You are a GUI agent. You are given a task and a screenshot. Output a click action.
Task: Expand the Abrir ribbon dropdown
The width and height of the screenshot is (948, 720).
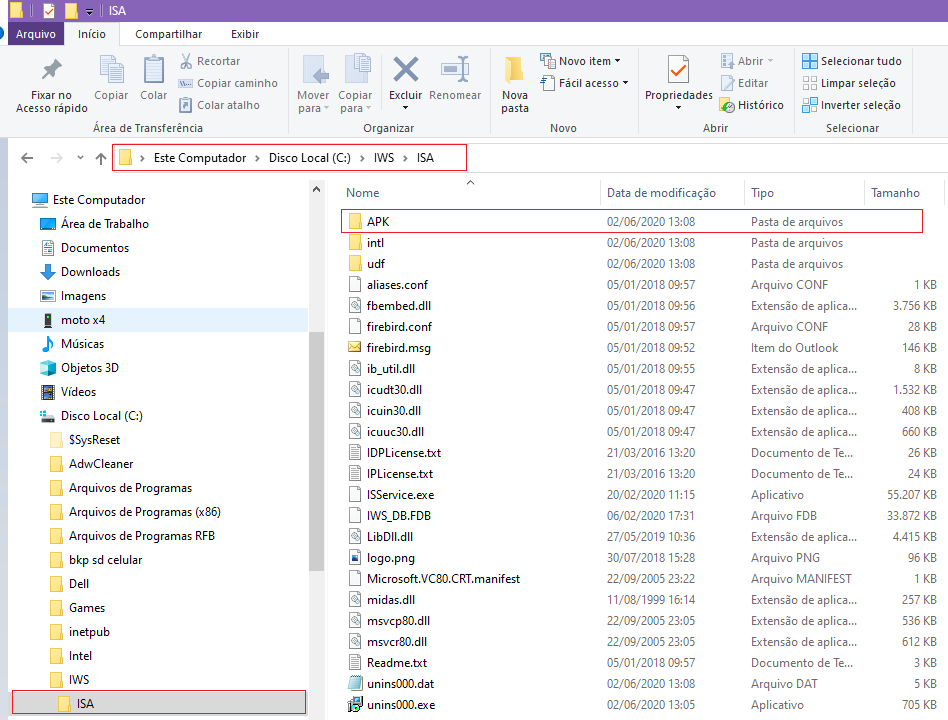pos(770,61)
